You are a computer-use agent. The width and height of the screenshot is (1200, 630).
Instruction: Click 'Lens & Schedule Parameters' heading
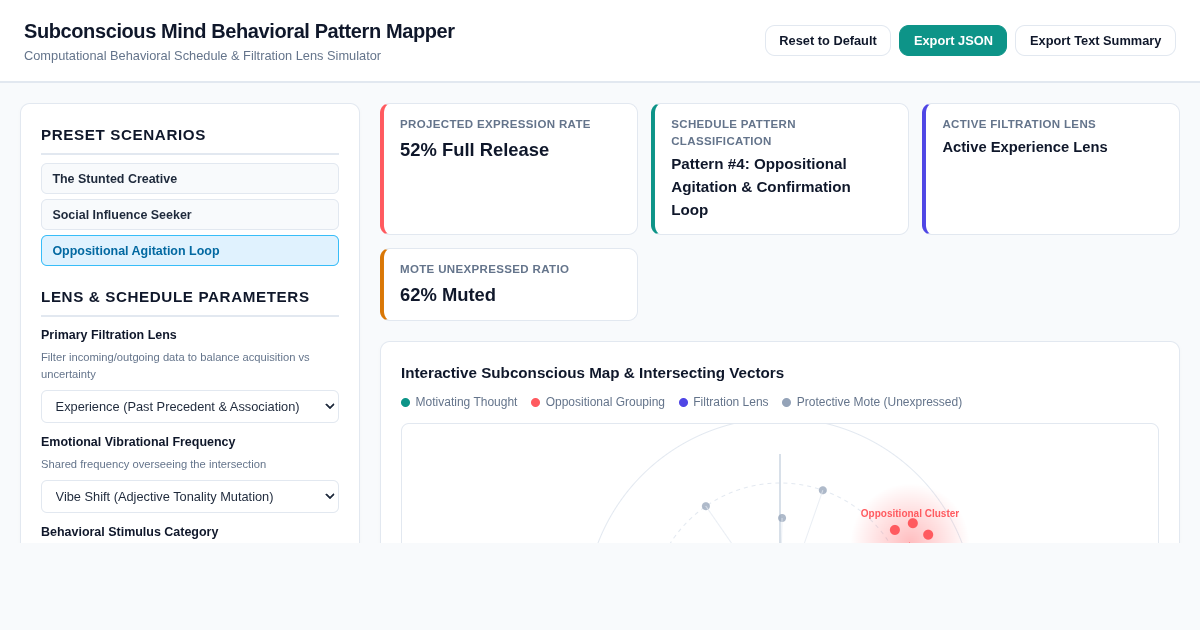175,297
